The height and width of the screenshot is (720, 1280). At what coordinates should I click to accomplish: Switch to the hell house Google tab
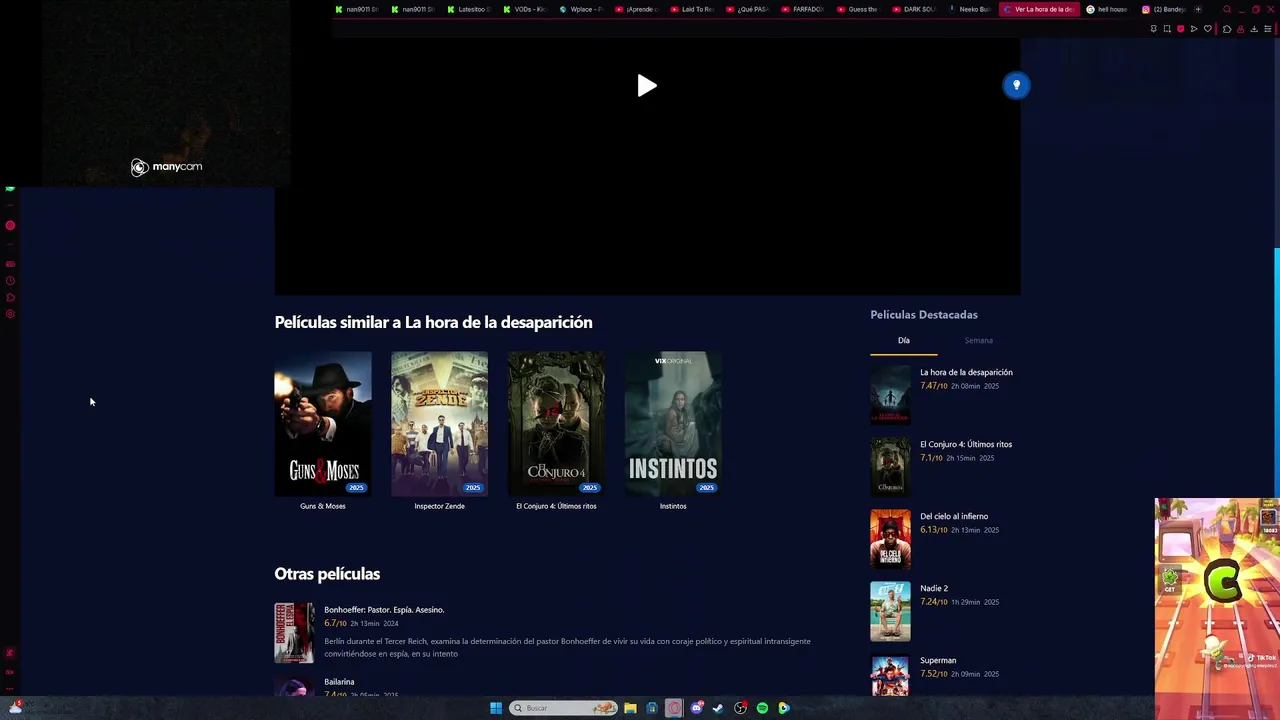coord(1107,9)
